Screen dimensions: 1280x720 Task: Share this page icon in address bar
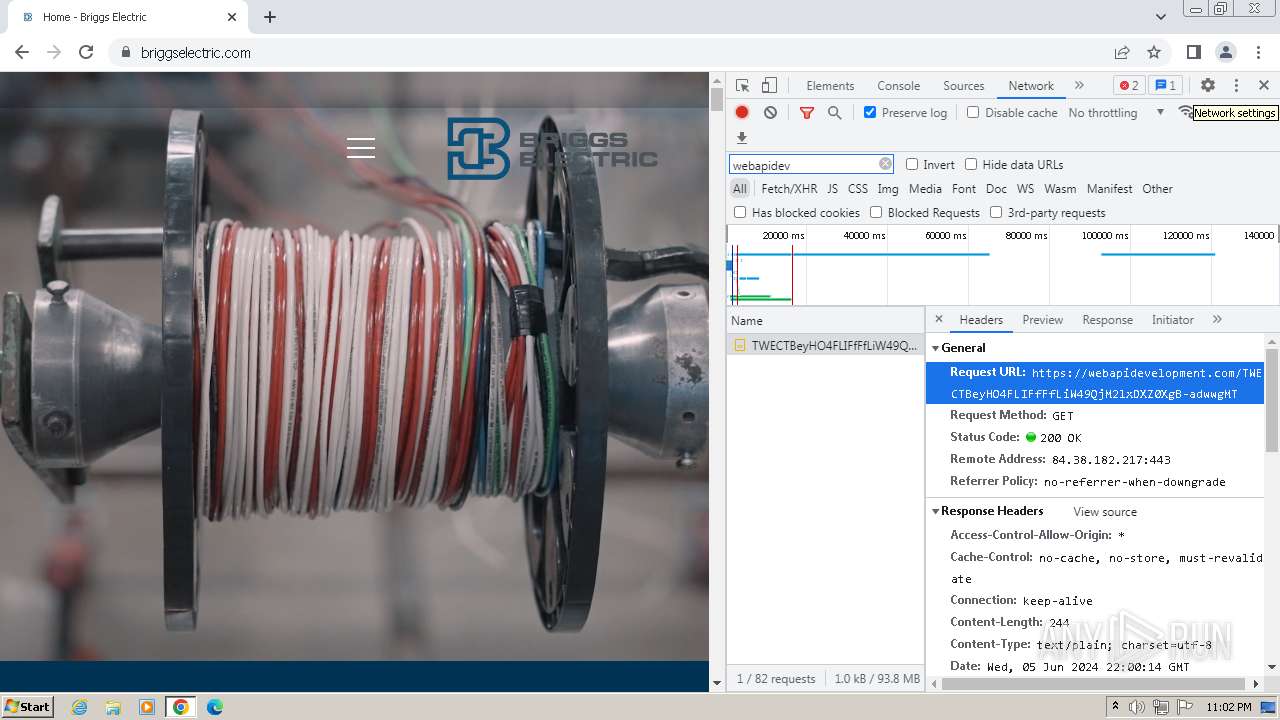click(x=1122, y=52)
